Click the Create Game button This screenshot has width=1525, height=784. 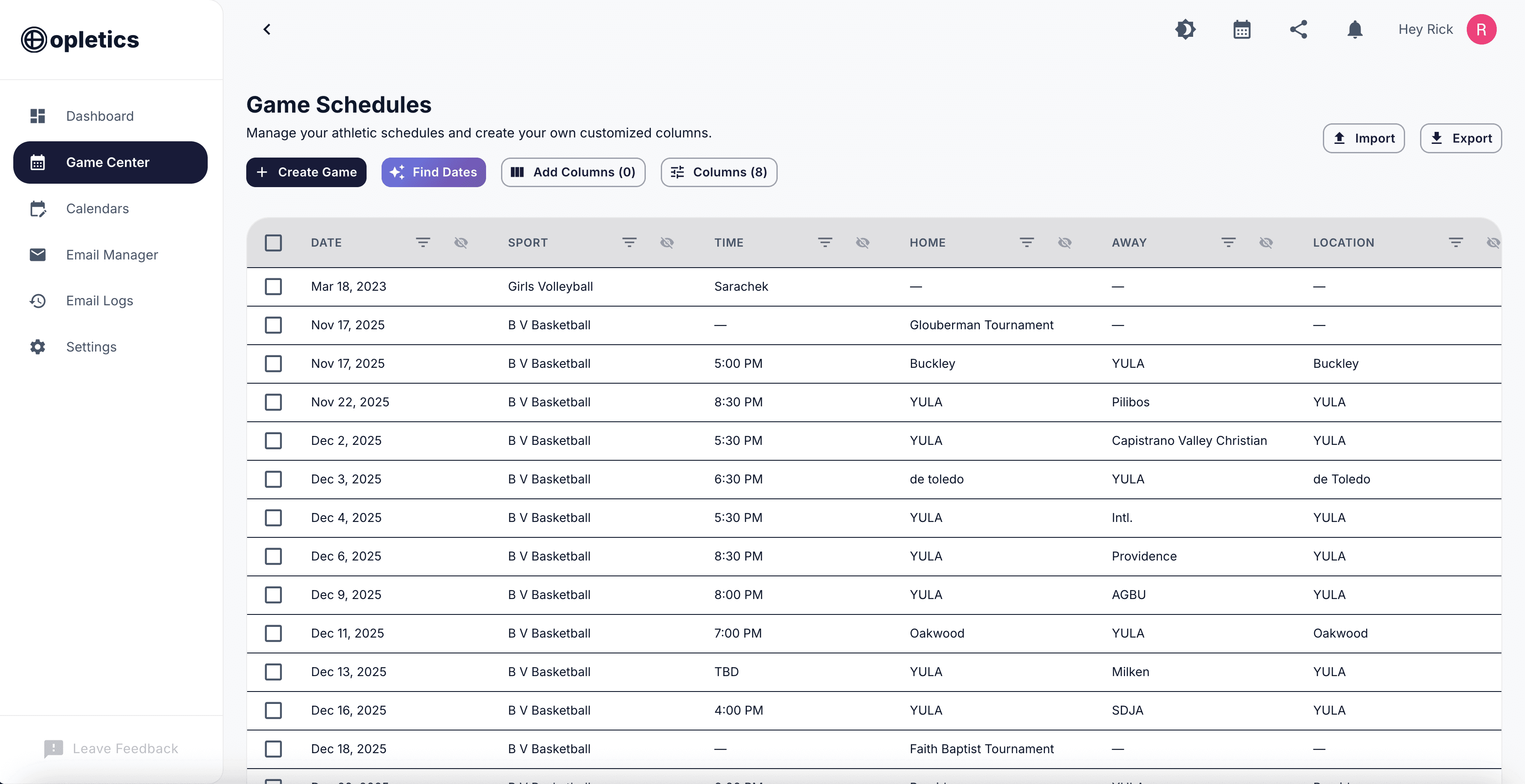click(x=306, y=172)
